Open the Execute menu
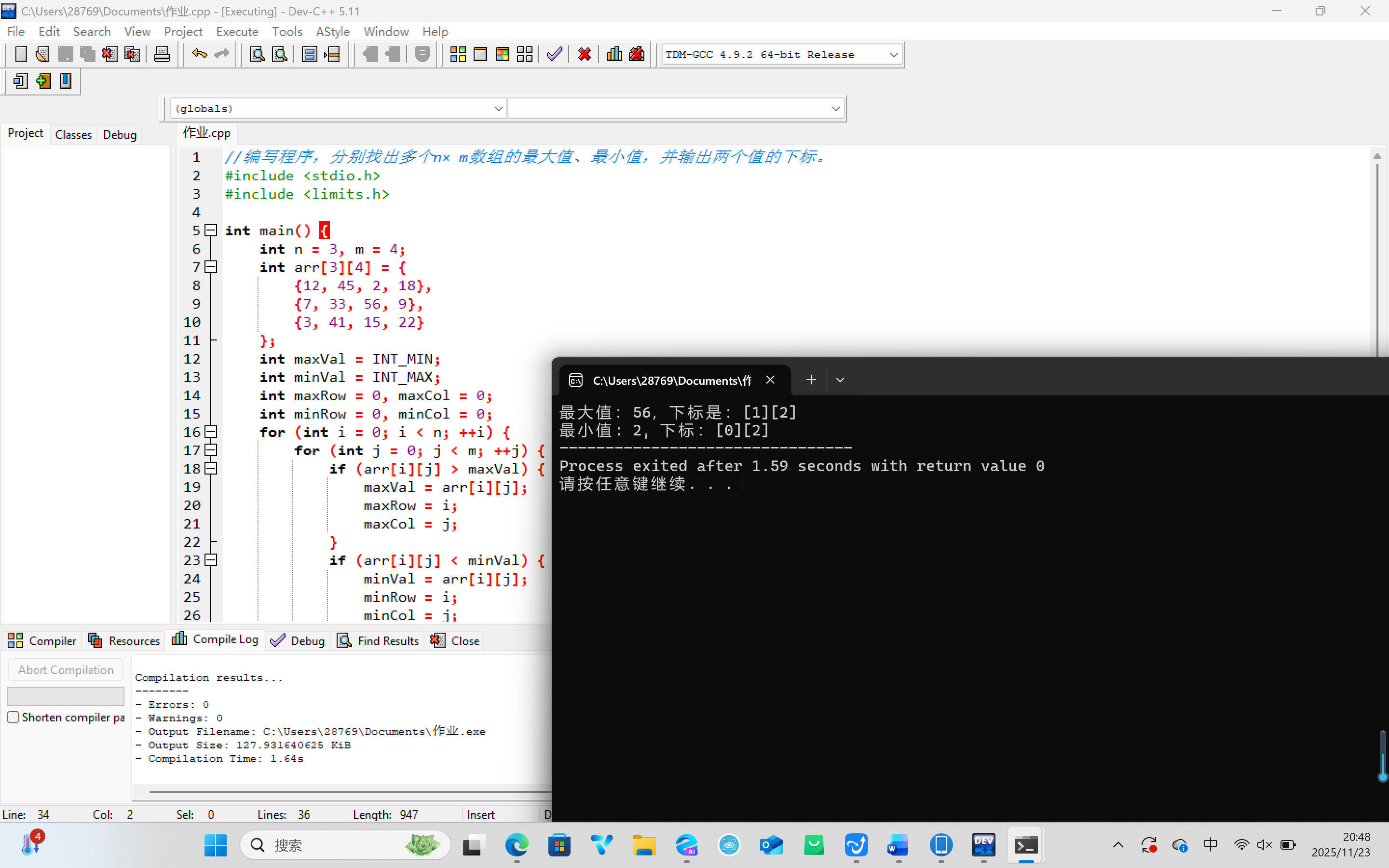 236,31
